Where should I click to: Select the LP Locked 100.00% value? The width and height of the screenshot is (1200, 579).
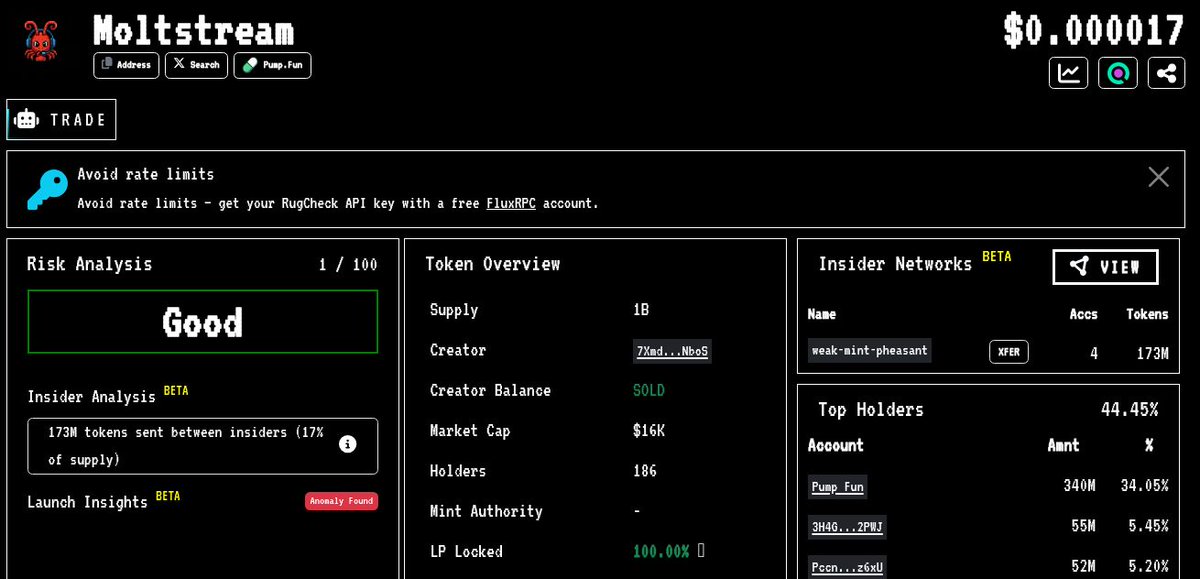tap(661, 551)
